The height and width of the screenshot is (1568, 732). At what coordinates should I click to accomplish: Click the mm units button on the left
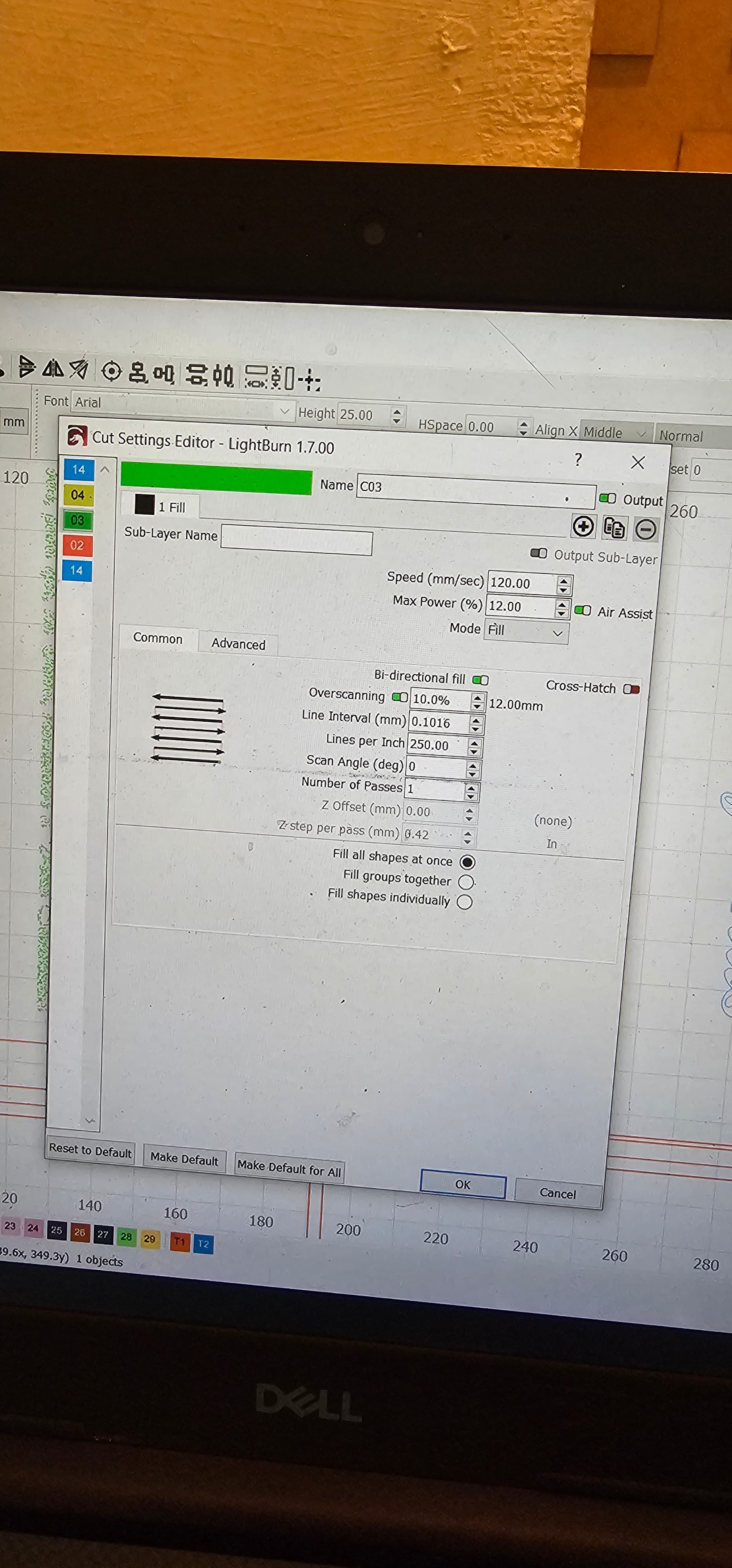tap(14, 422)
